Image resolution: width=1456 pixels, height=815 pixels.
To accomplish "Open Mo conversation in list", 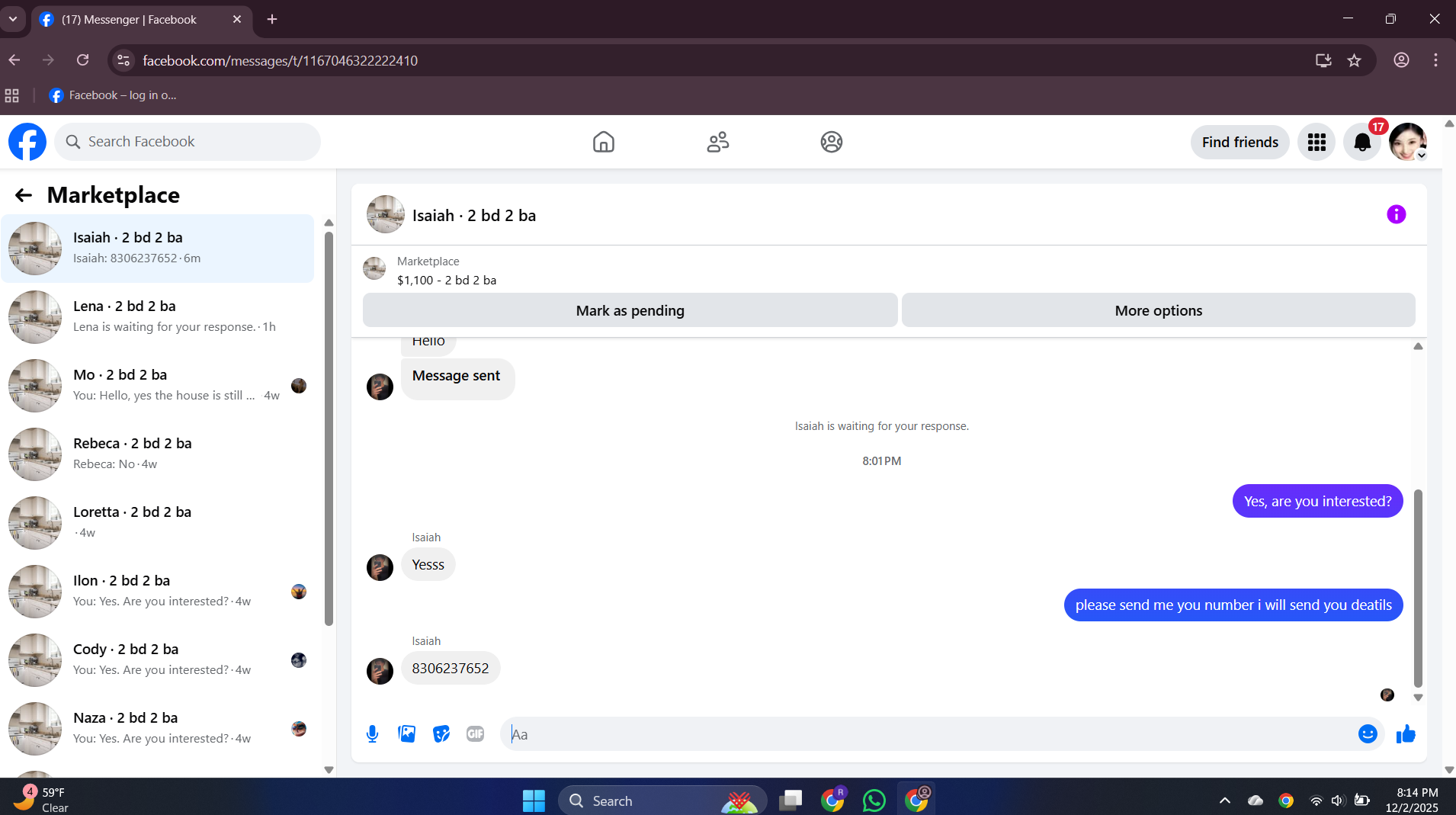I will [x=158, y=386].
